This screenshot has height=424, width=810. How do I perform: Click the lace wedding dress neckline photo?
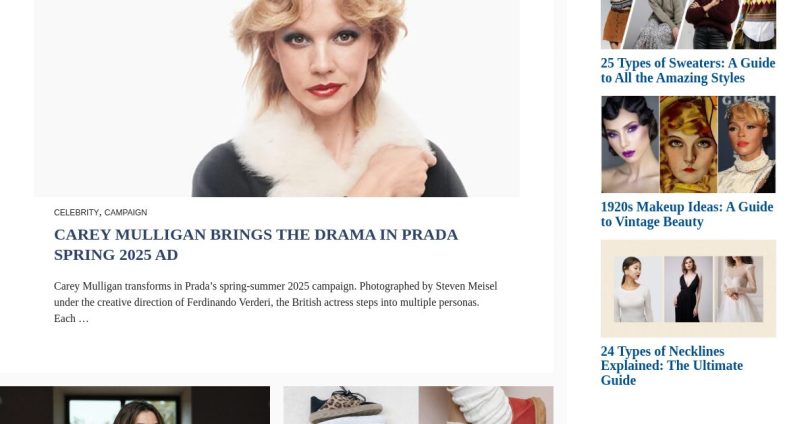[x=739, y=289]
